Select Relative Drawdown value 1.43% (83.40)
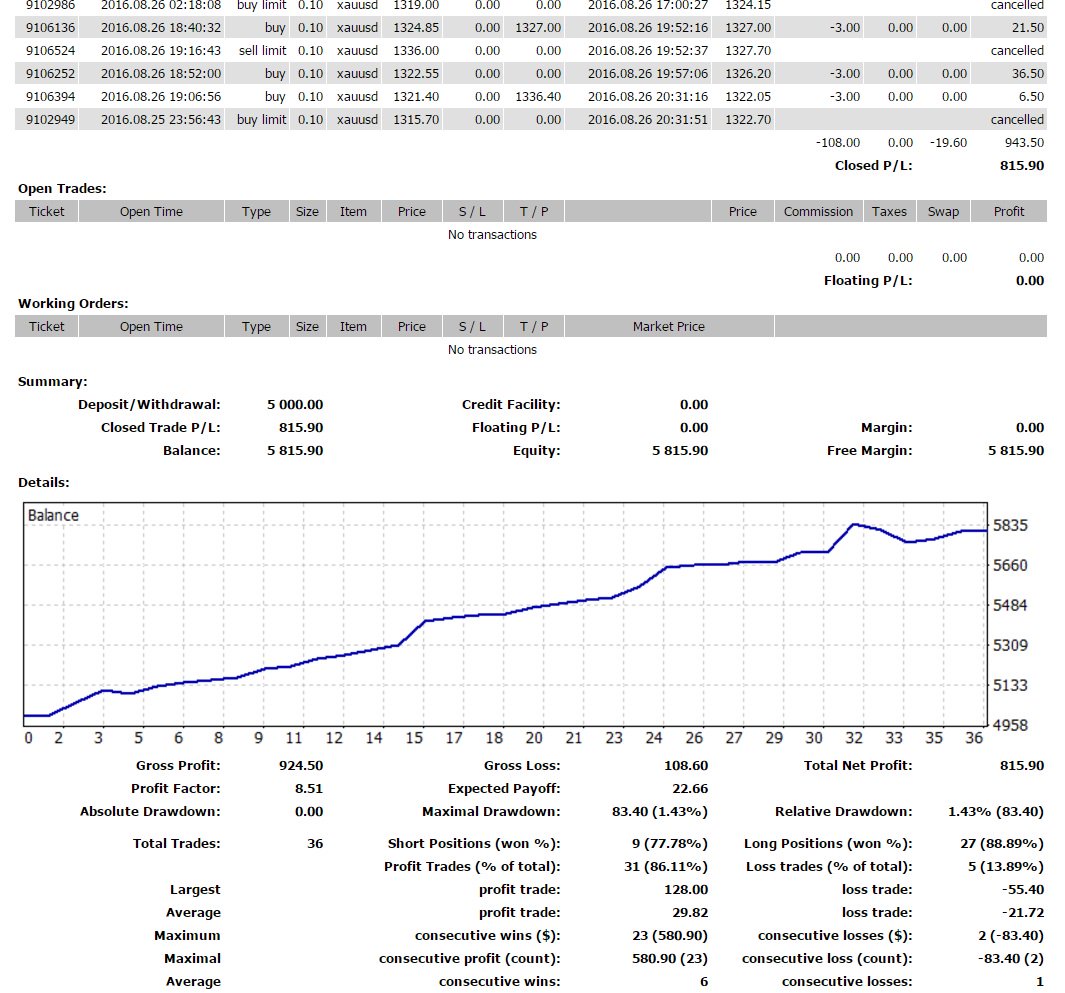The width and height of the screenshot is (1065, 993). pyautogui.click(x=996, y=813)
